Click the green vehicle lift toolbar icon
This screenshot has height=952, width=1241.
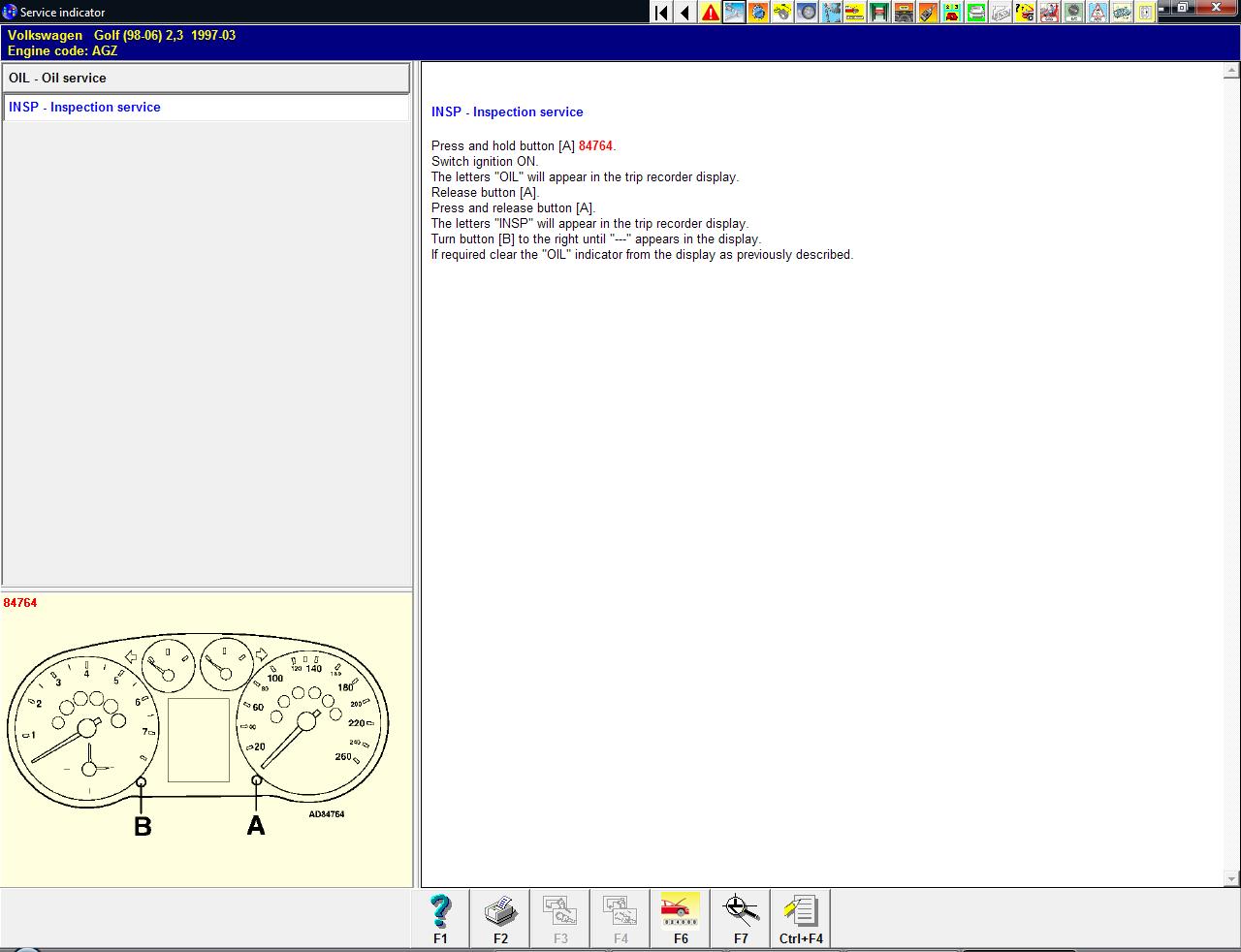point(879,13)
